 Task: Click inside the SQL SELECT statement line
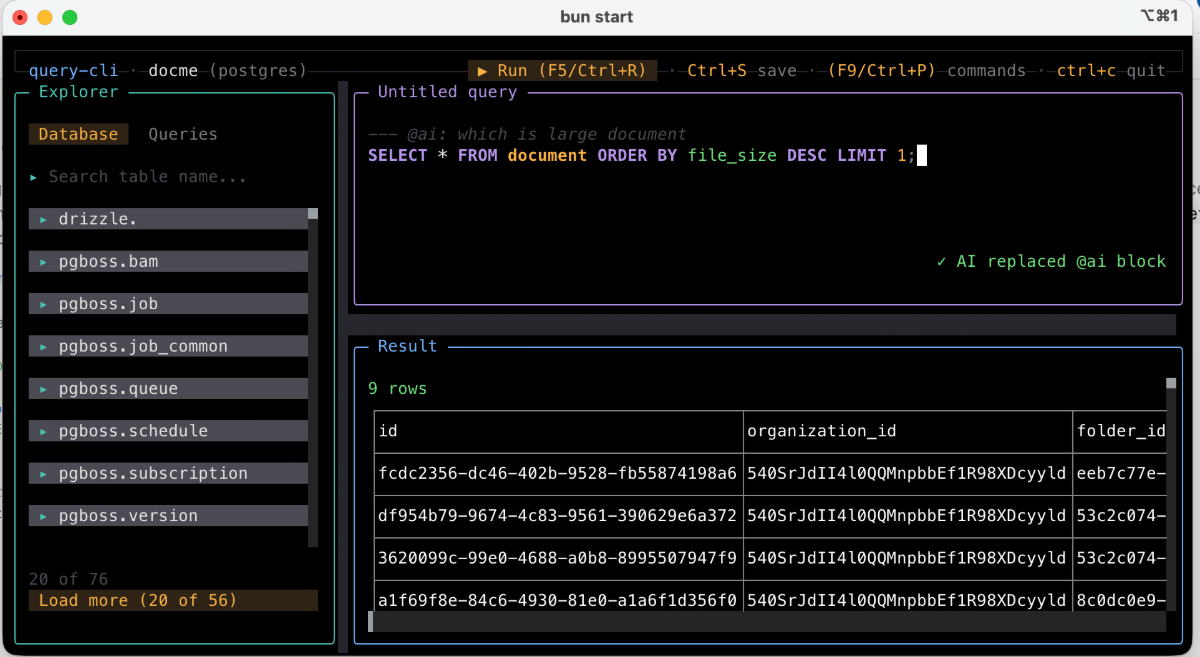pos(641,155)
